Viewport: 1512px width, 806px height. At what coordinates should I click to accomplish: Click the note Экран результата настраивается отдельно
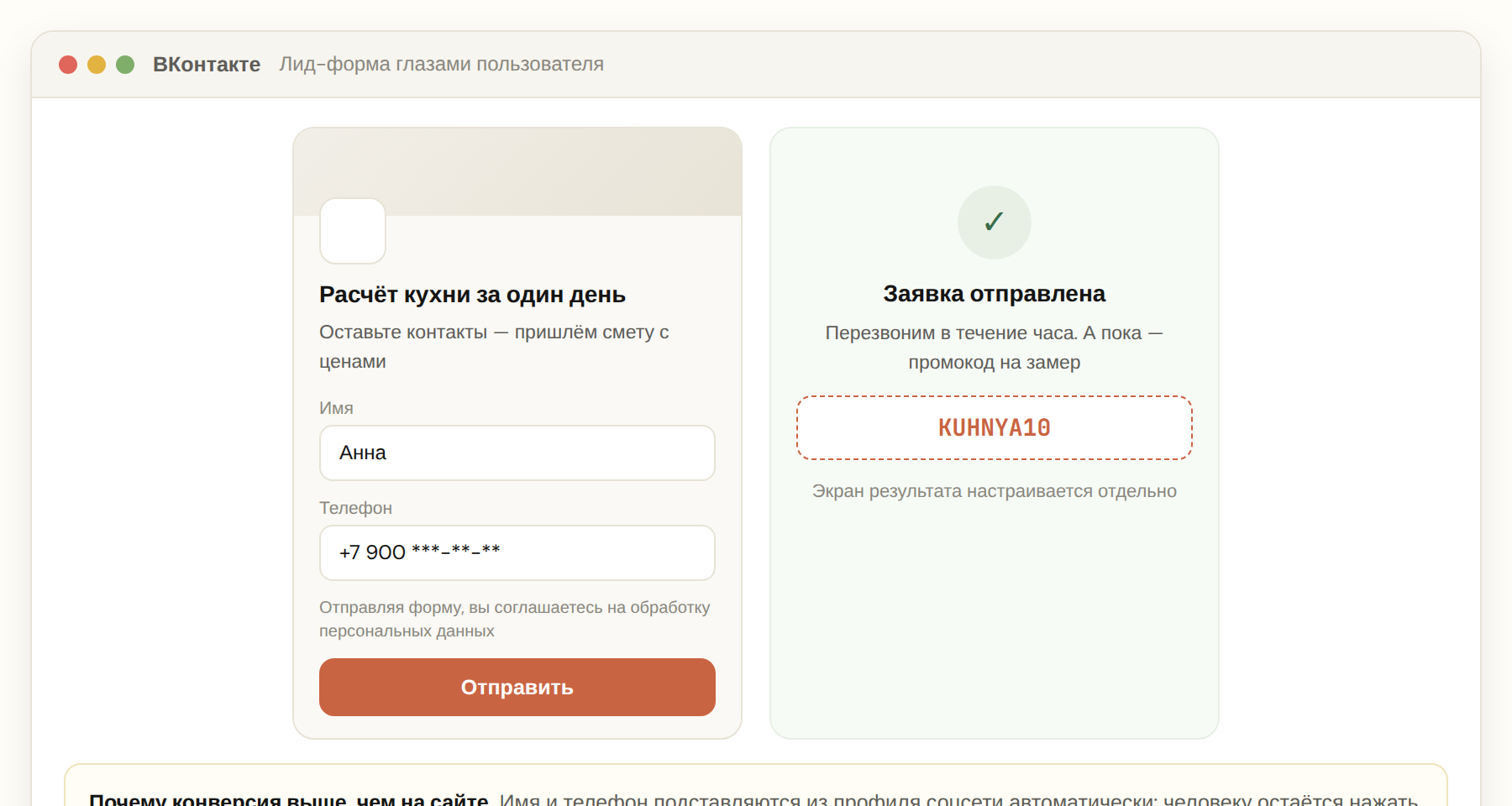[995, 491]
